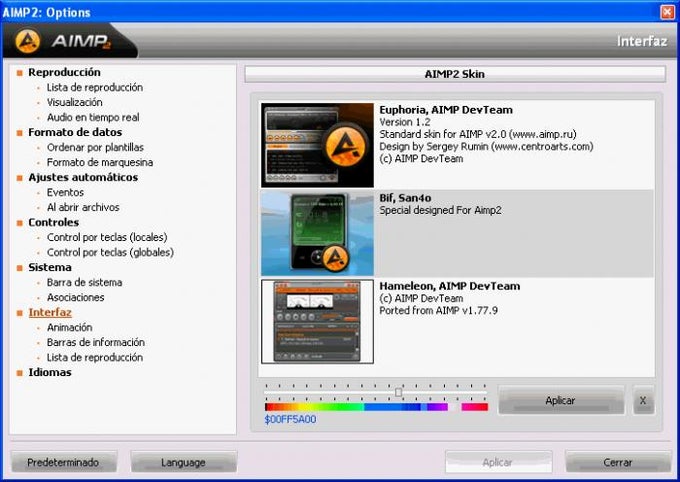Open Barras de información settings
Viewport: 680px width, 482px height.
coord(95,342)
